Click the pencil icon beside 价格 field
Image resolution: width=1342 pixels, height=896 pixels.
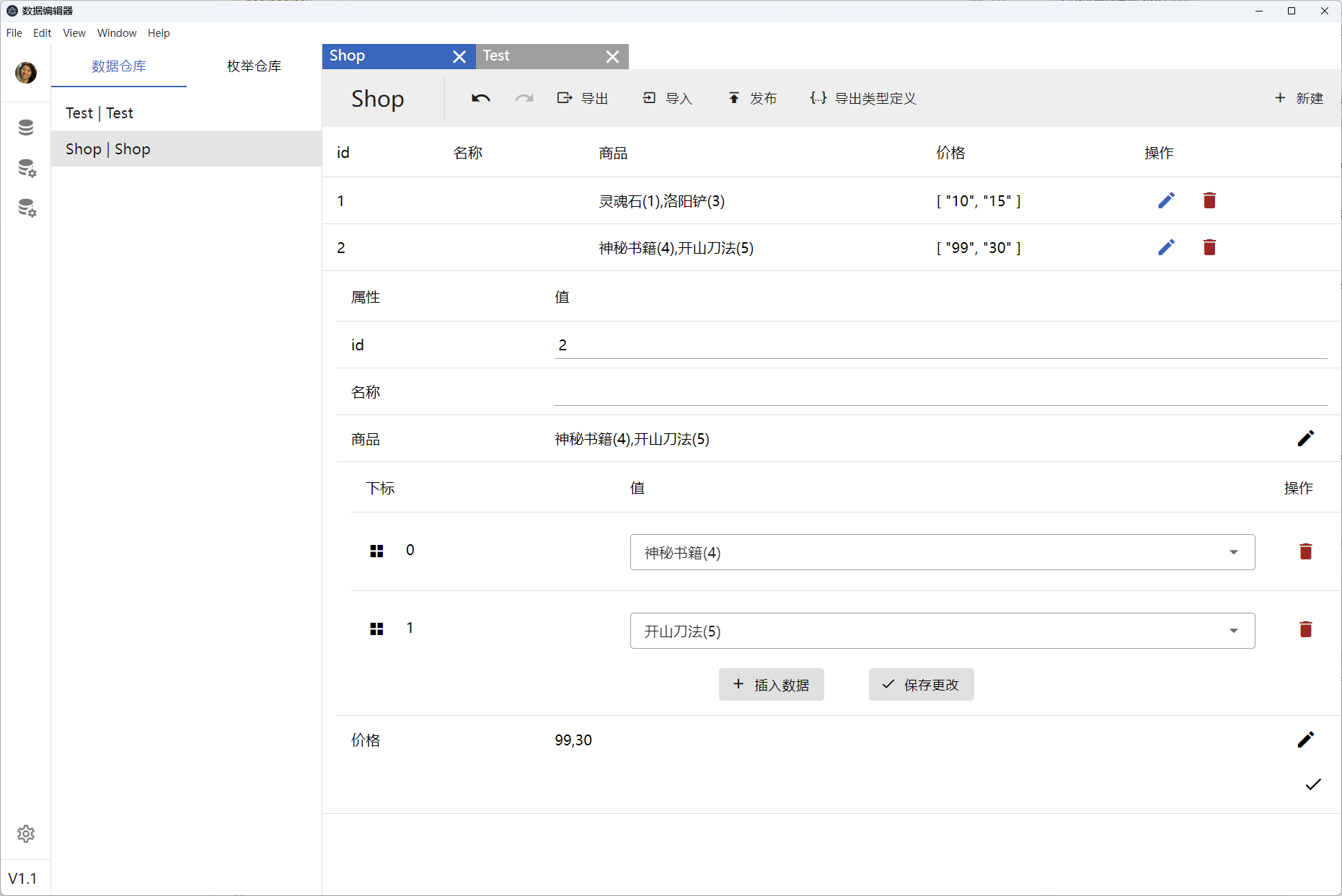[x=1305, y=740]
